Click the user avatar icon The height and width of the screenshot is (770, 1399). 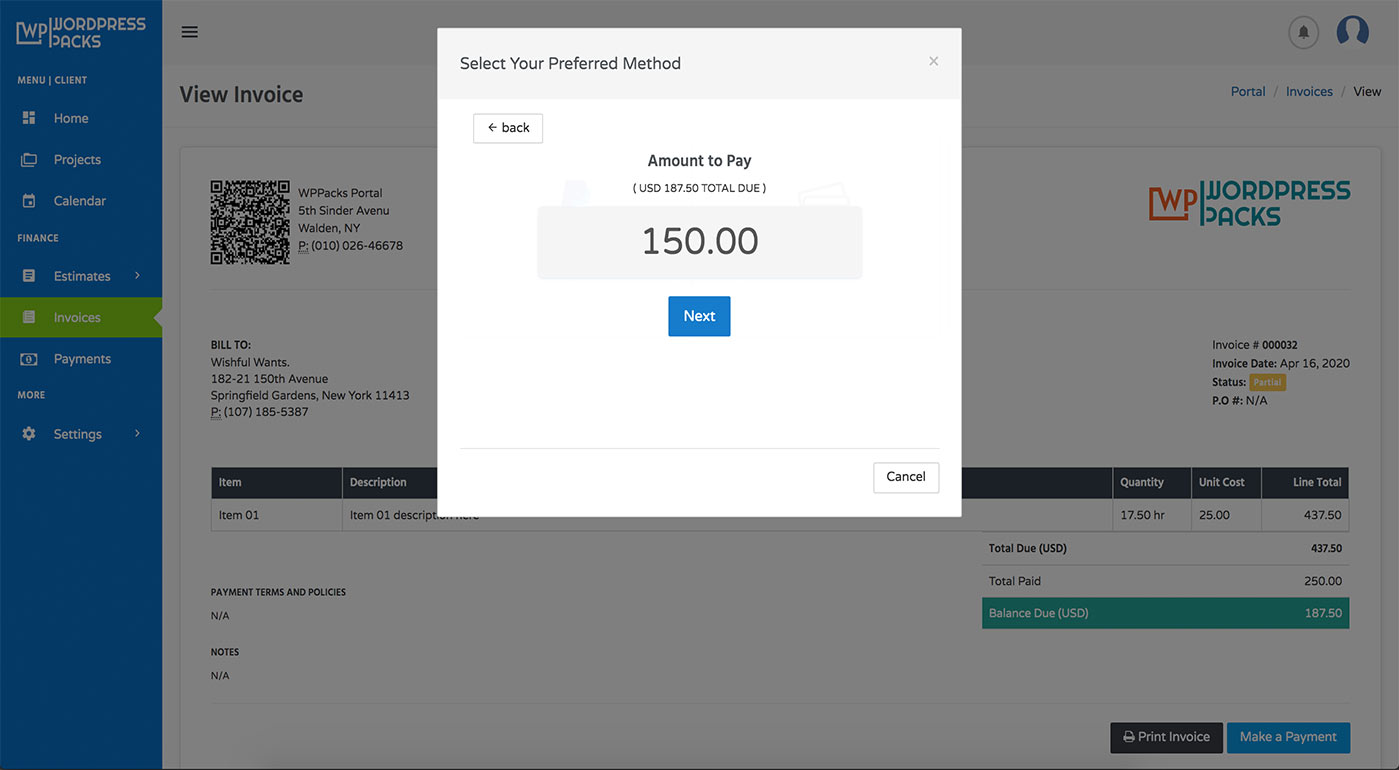1352,31
